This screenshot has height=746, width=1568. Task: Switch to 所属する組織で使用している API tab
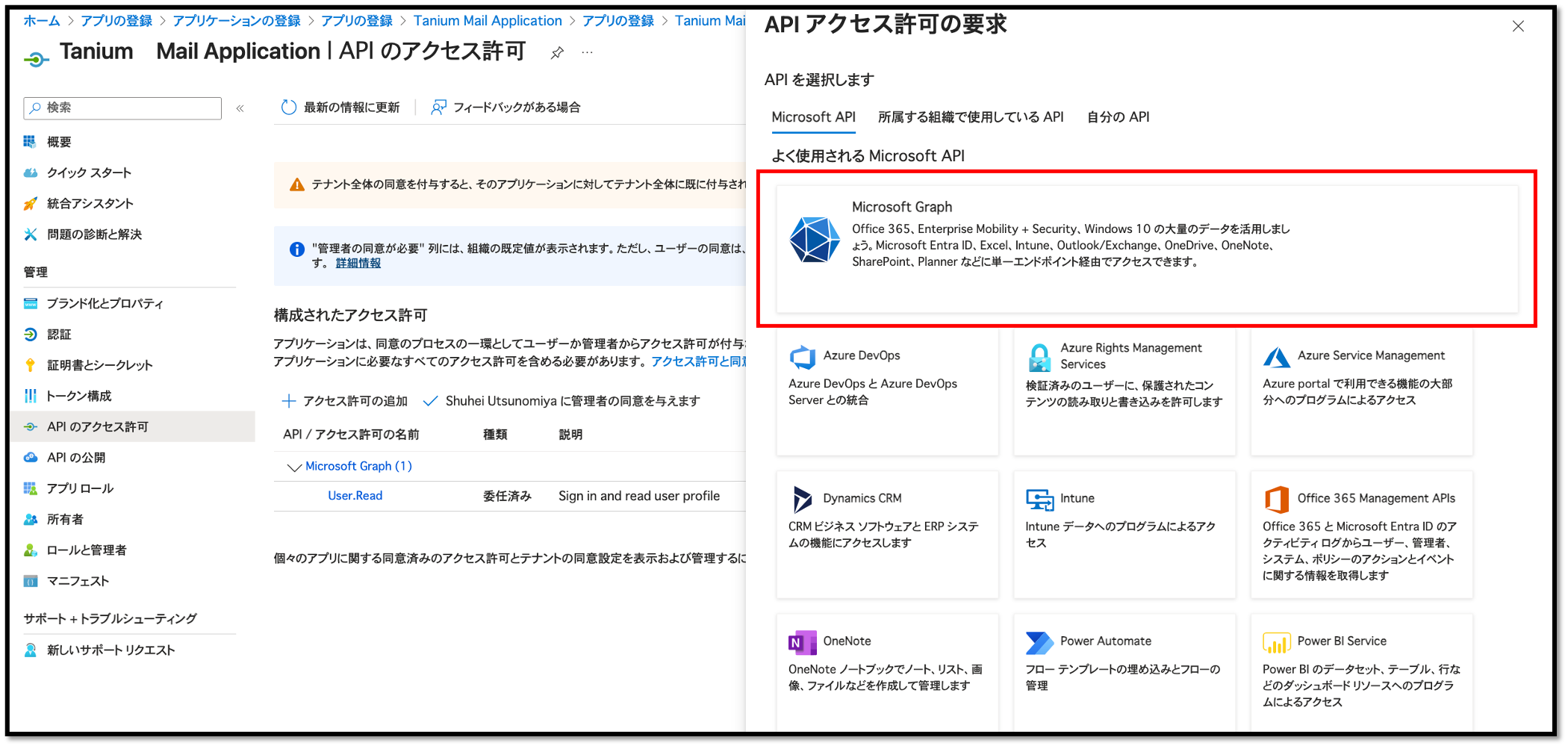[970, 117]
